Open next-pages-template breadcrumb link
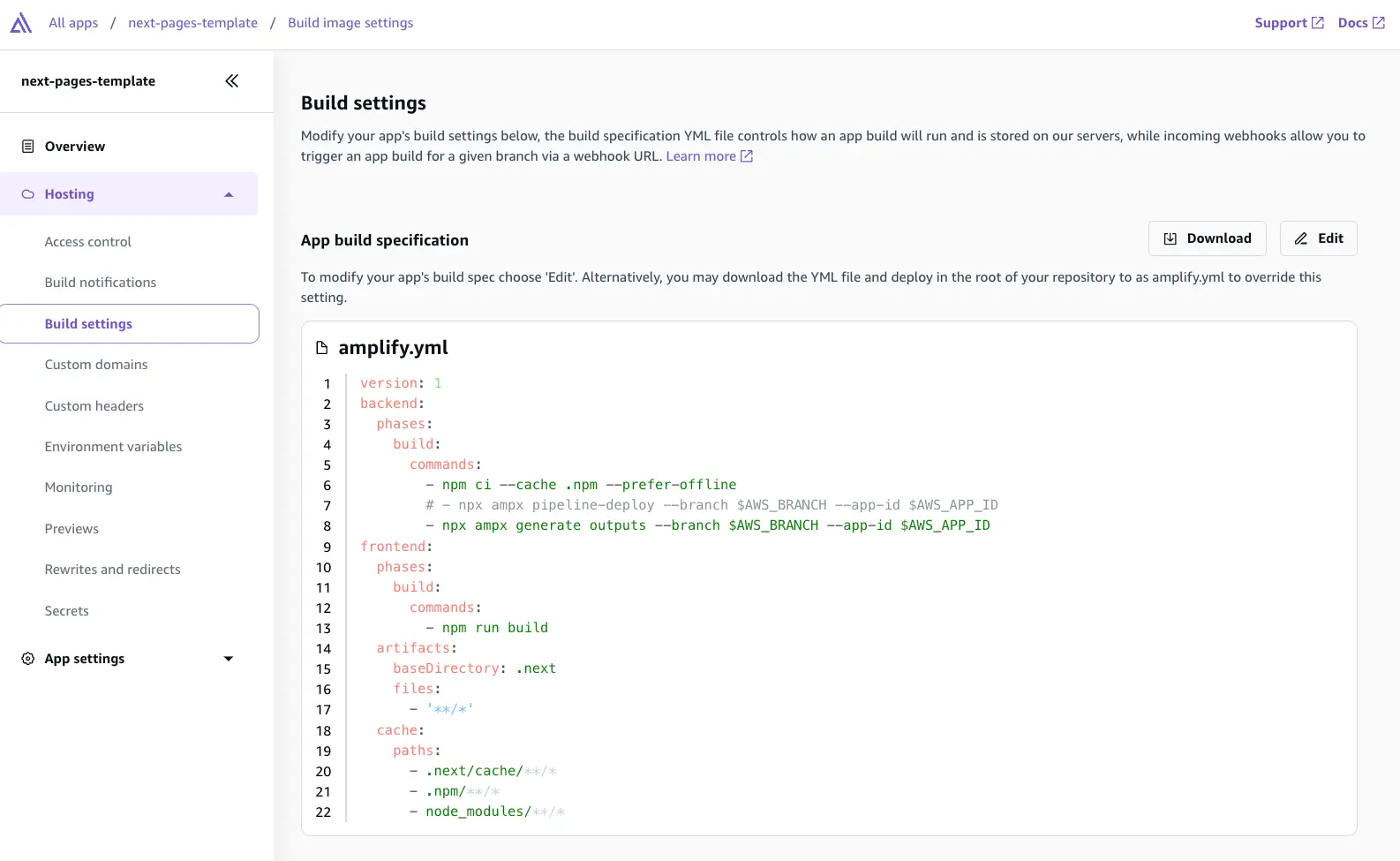This screenshot has width=1400, height=861. point(192,23)
